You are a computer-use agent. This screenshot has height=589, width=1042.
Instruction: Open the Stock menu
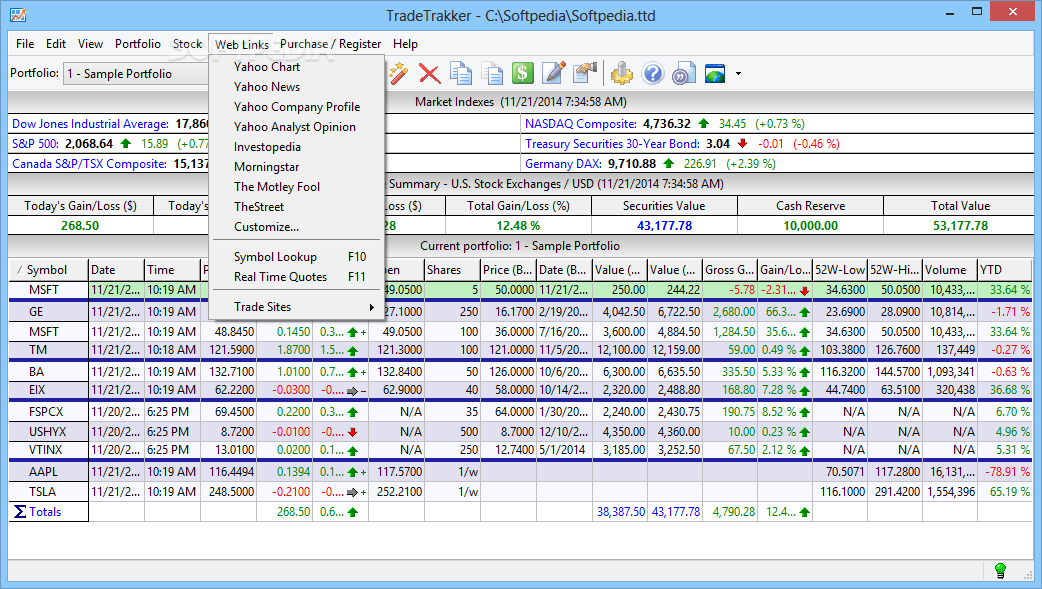[x=187, y=44]
